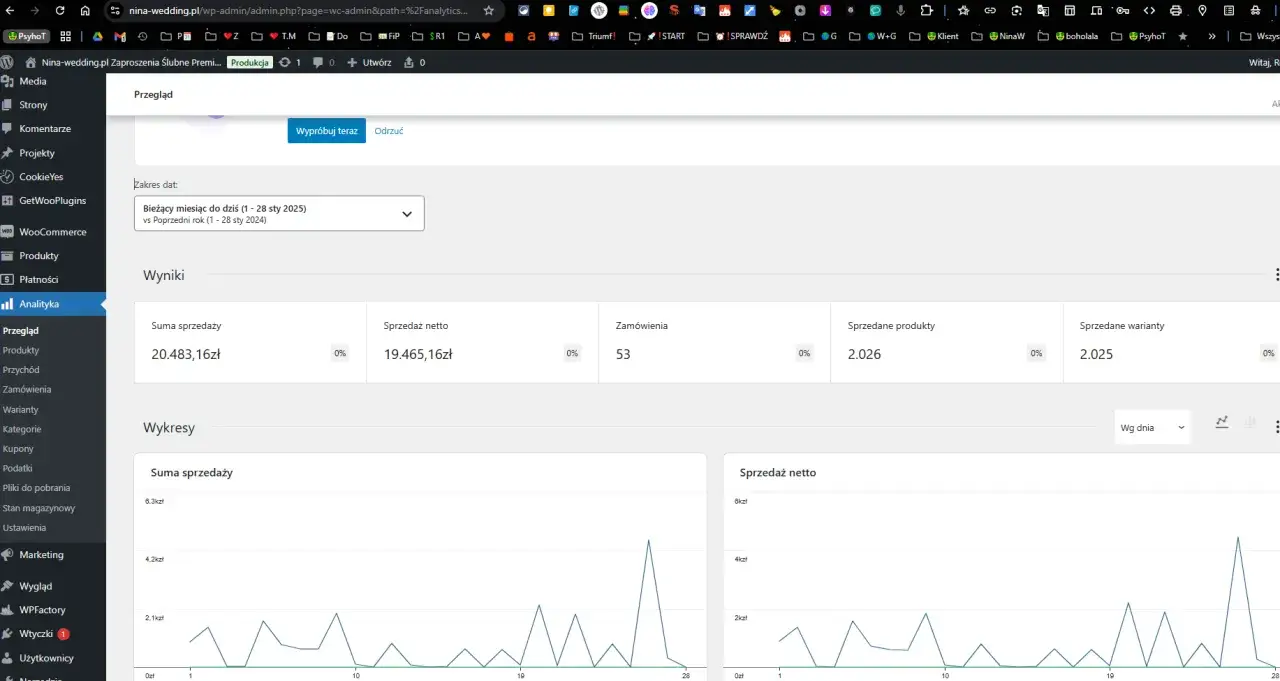Click the WordPress logo in admin bar
This screenshot has height=681, width=1280.
(x=7, y=62)
